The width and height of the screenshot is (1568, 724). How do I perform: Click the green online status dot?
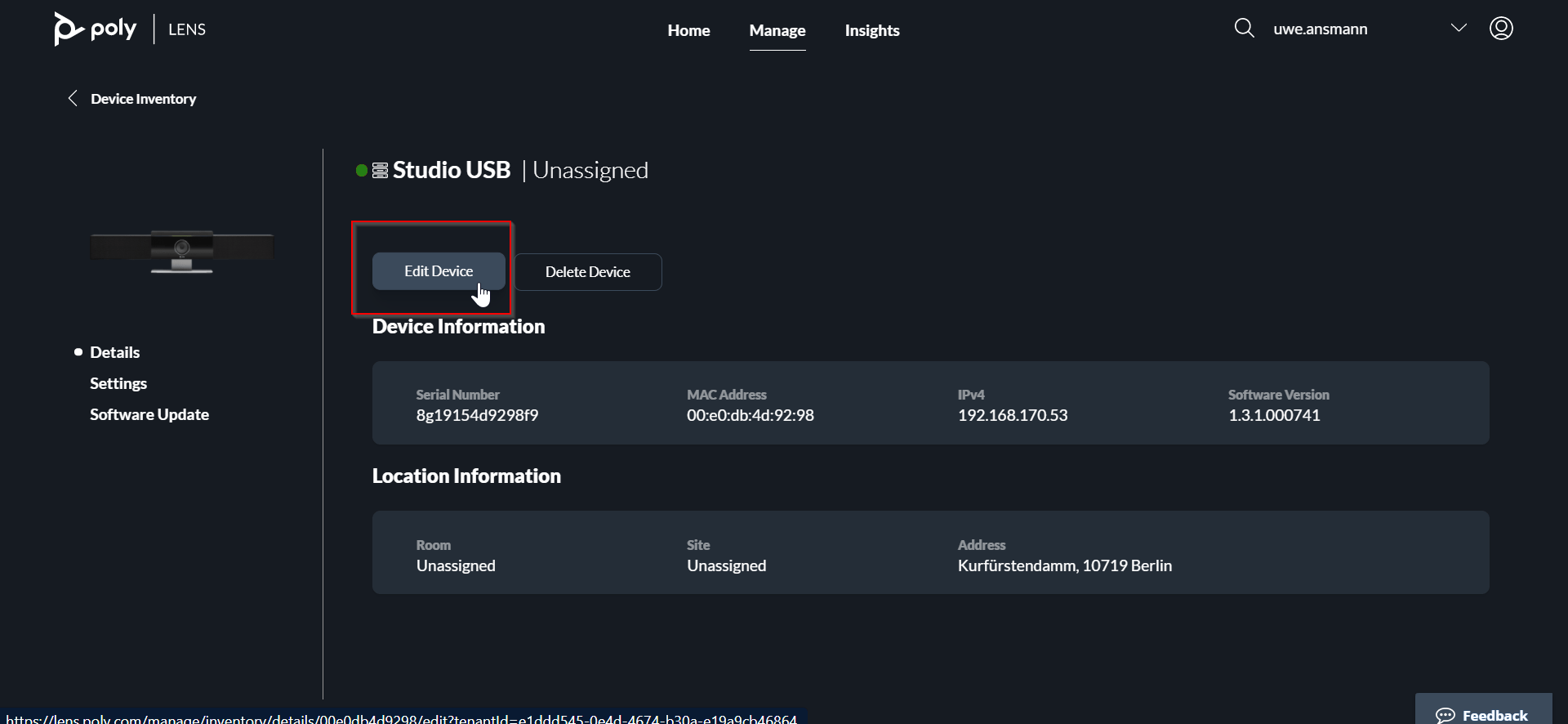(362, 171)
